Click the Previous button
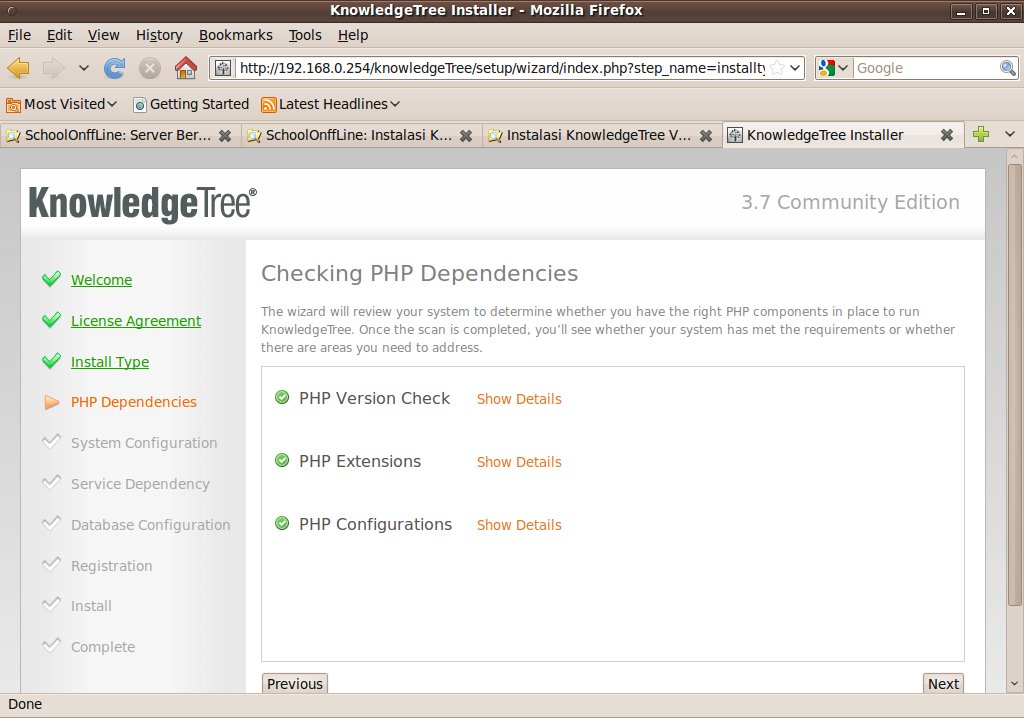This screenshot has height=718, width=1024. pyautogui.click(x=295, y=684)
